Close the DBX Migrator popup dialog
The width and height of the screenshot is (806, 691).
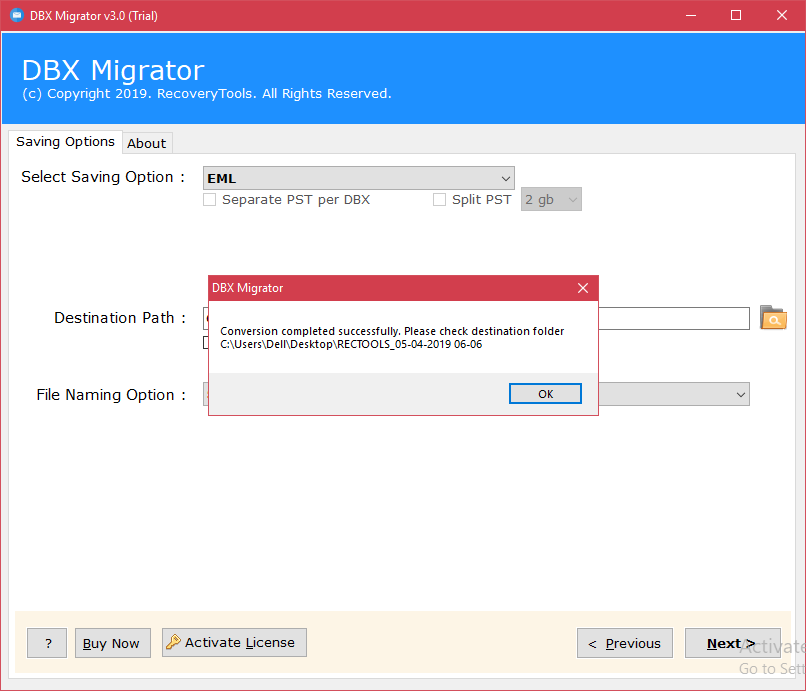pyautogui.click(x=582, y=288)
